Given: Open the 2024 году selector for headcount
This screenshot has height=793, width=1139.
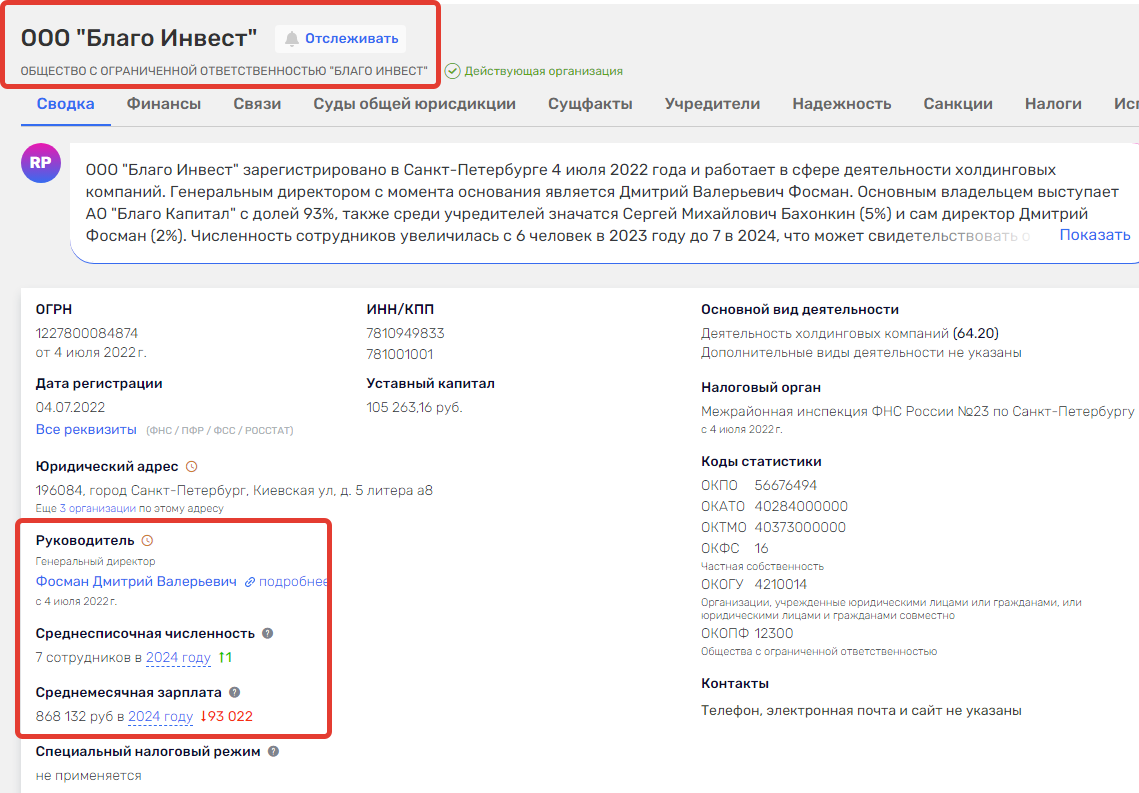Looking at the screenshot, I should pyautogui.click(x=178, y=658).
